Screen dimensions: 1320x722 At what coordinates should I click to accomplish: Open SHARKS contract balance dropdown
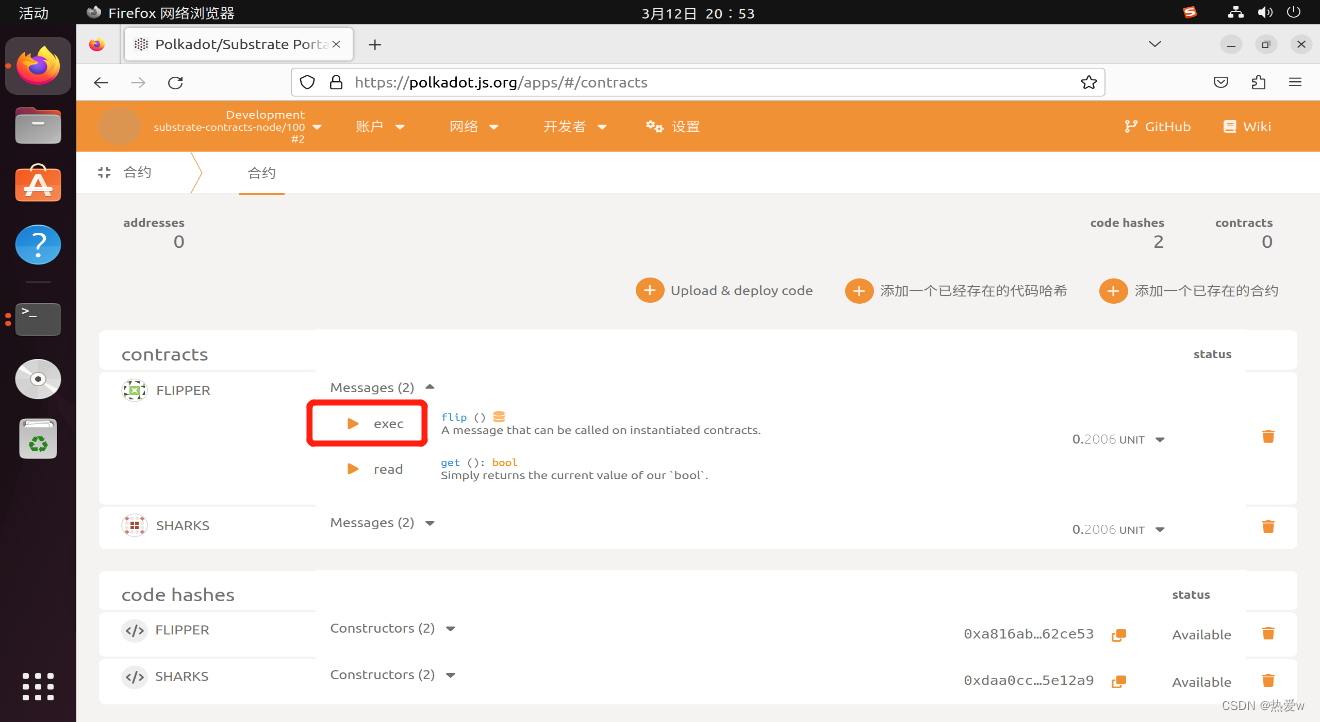(x=1160, y=530)
